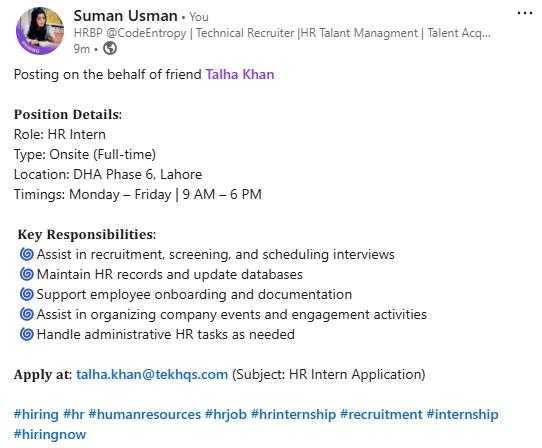Open the Talha Khan mention link
The width and height of the screenshot is (542, 448).
point(240,74)
